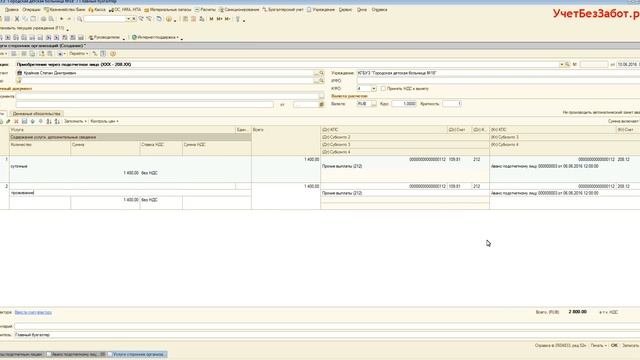The width and height of the screenshot is (640, 360).
Task: Open the Интернет-поддержка dropdown
Action: 156,37
